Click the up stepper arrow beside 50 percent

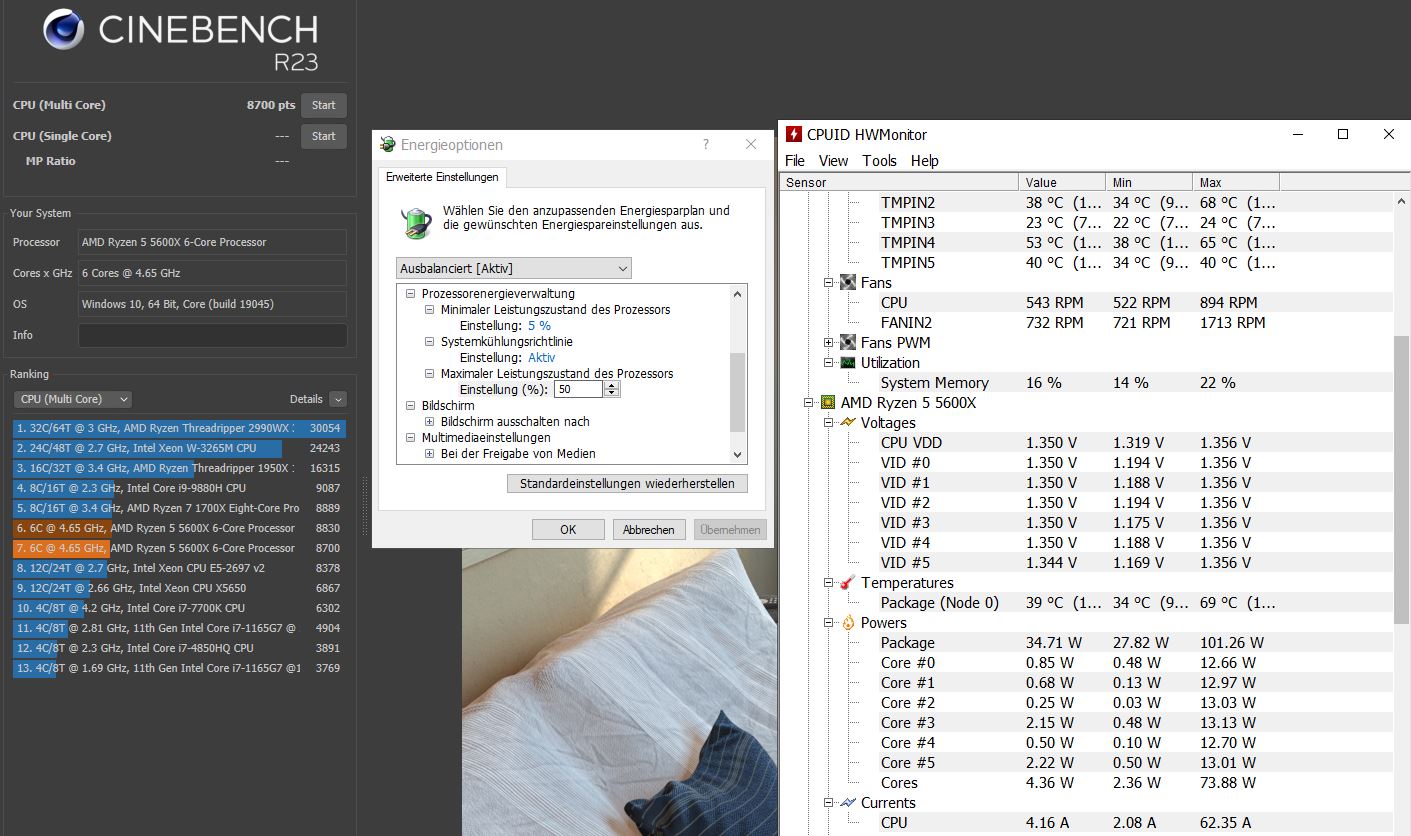click(610, 384)
